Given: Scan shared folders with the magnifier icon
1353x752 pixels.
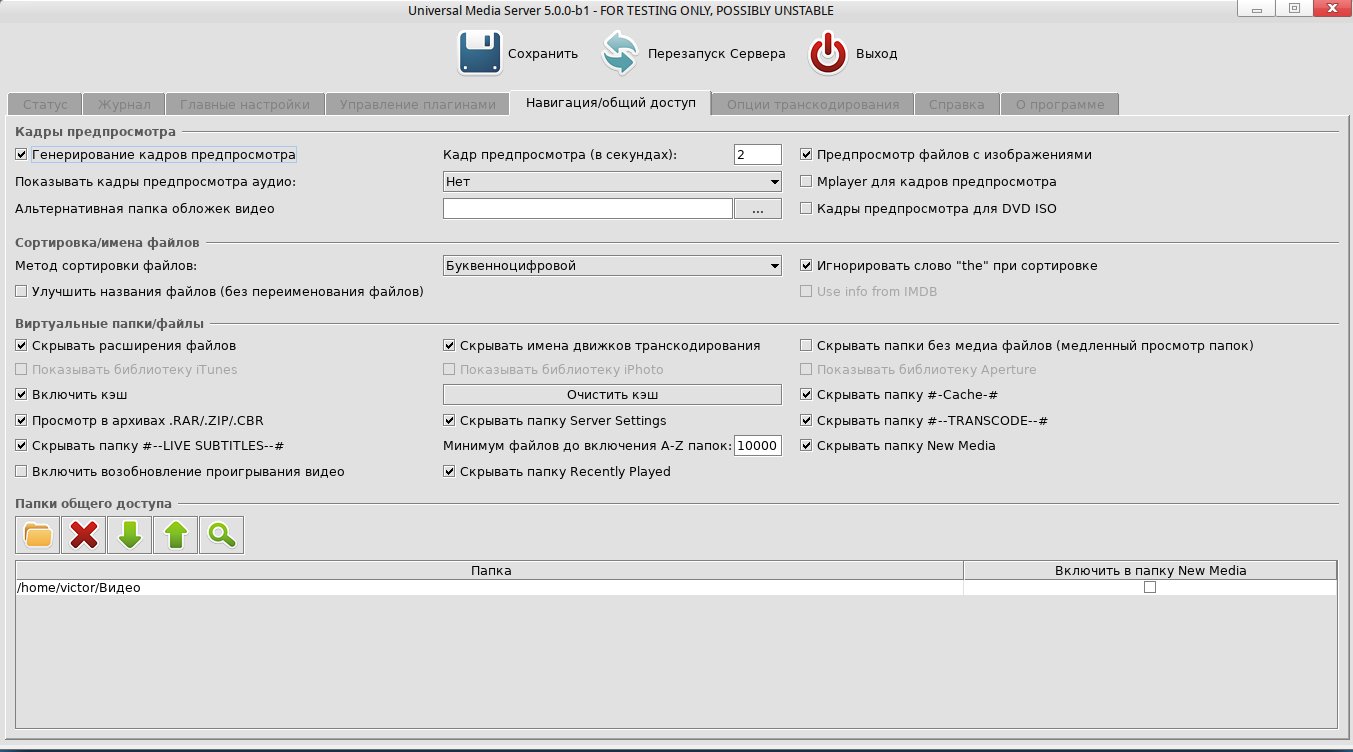Looking at the screenshot, I should coord(222,536).
